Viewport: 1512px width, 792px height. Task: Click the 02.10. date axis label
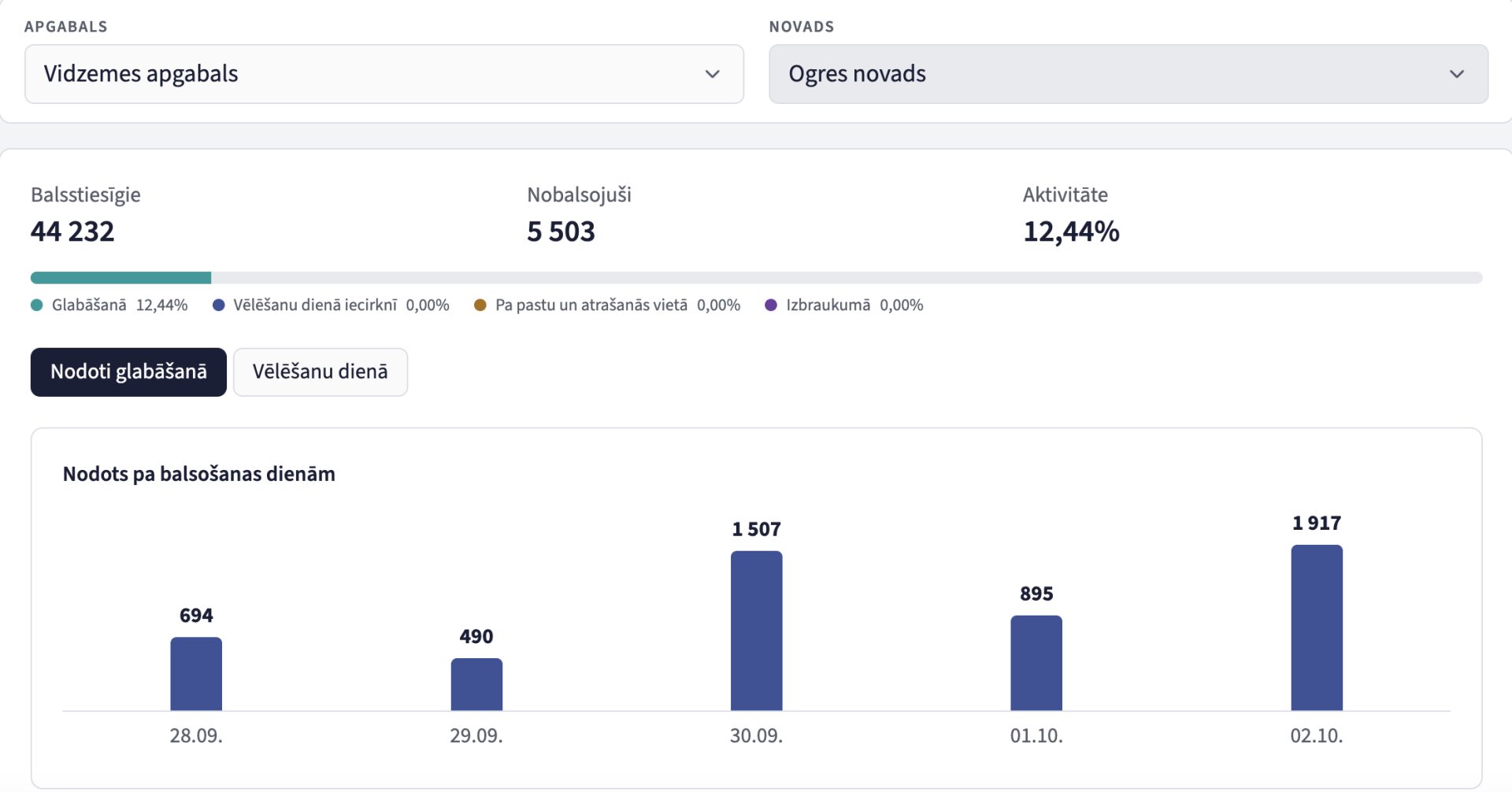(1317, 736)
